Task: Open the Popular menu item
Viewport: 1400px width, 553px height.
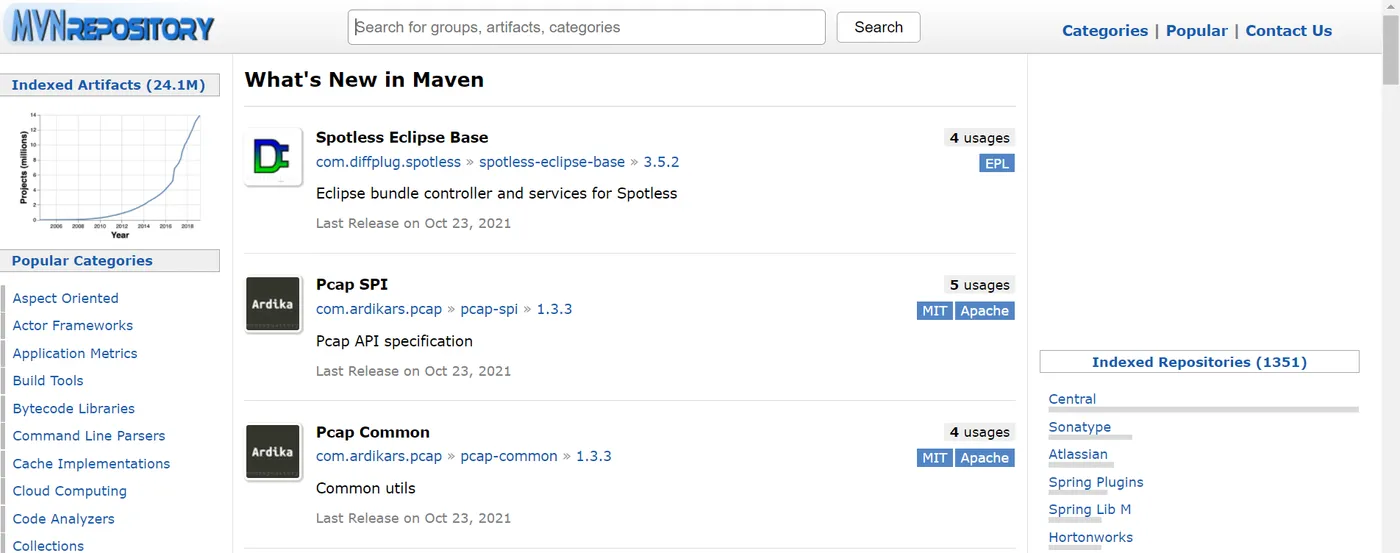Action: point(1196,31)
